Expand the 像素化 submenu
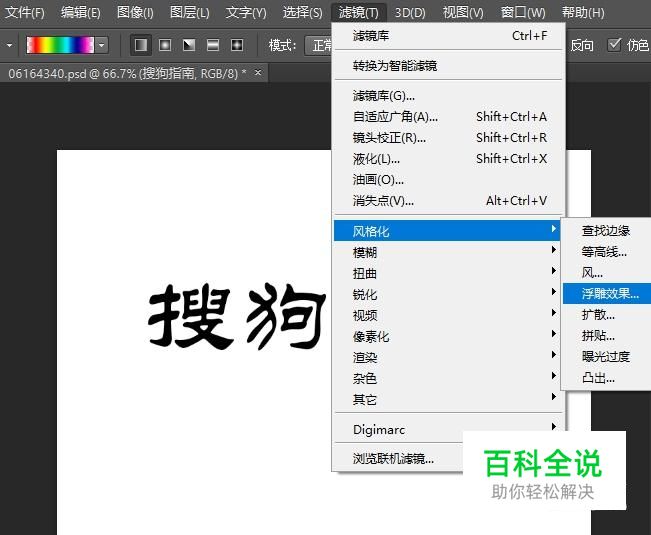 tap(447, 336)
